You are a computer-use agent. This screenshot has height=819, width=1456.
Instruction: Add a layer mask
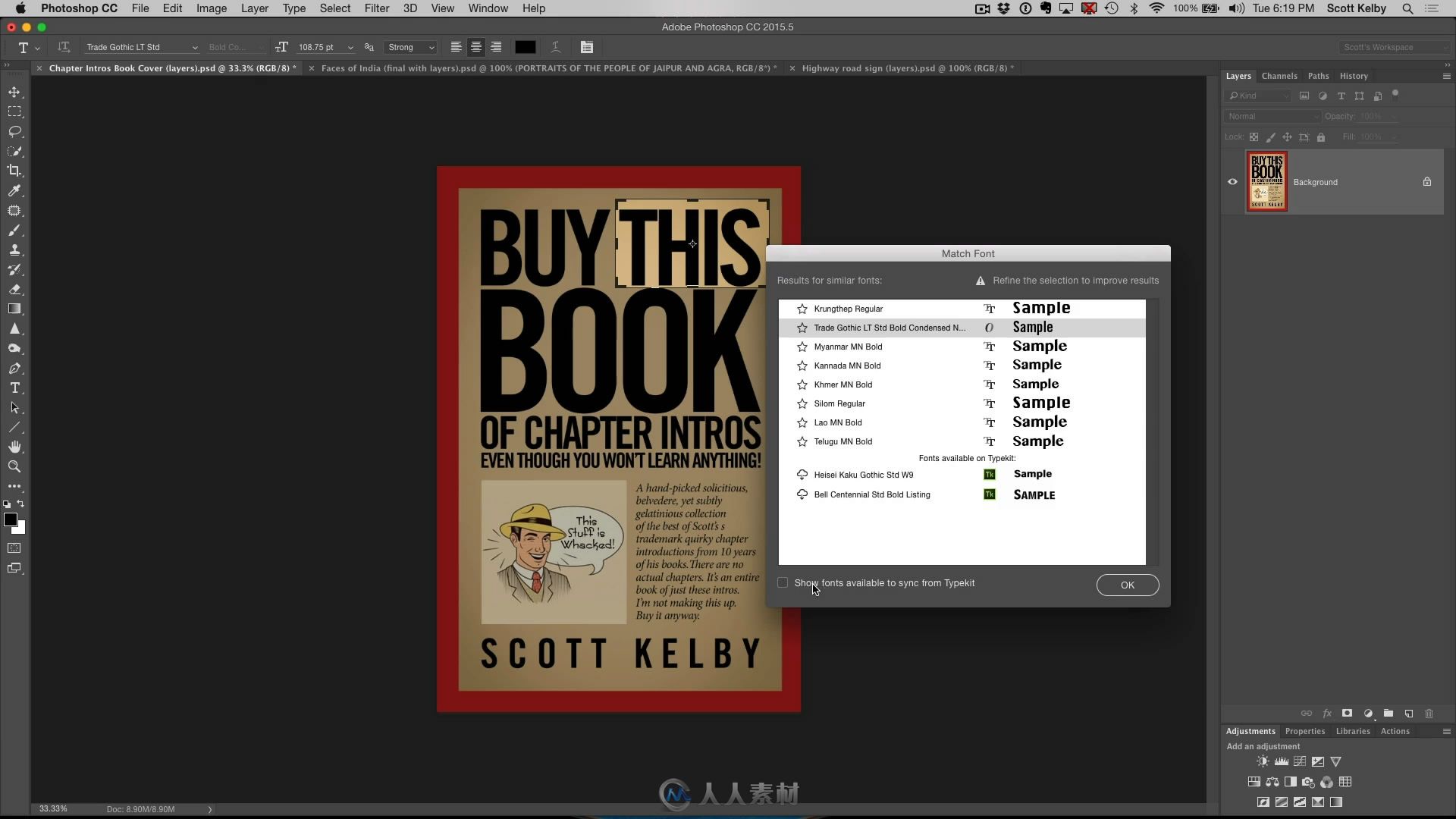(1348, 714)
